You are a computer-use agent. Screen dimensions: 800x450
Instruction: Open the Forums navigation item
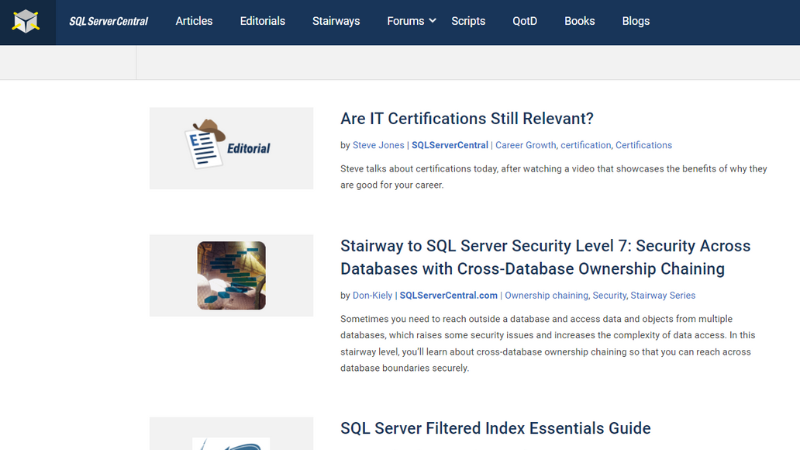(x=405, y=21)
